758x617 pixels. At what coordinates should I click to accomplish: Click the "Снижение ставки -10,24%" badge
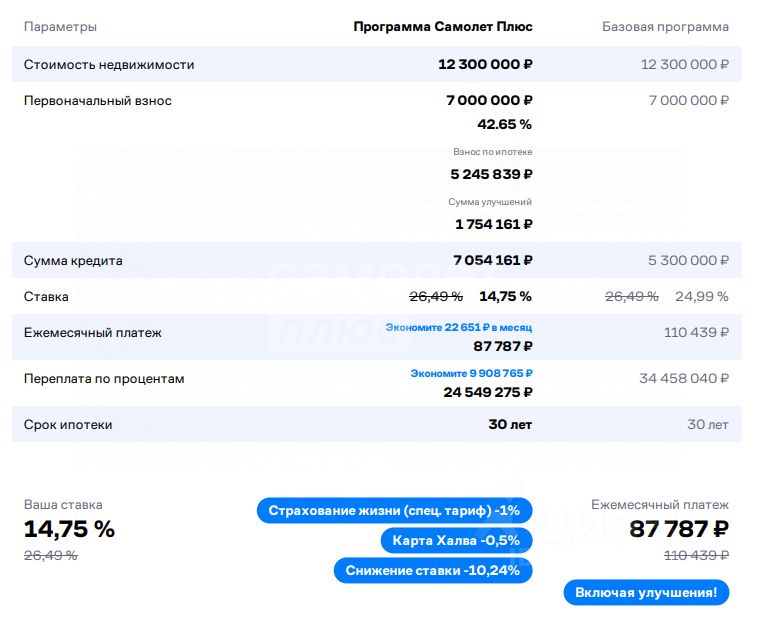[x=433, y=571]
